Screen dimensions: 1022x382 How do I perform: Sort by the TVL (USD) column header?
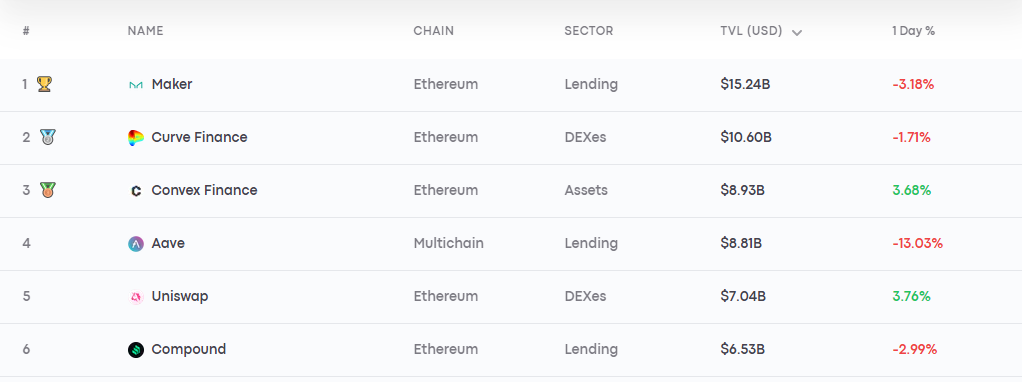pos(751,31)
